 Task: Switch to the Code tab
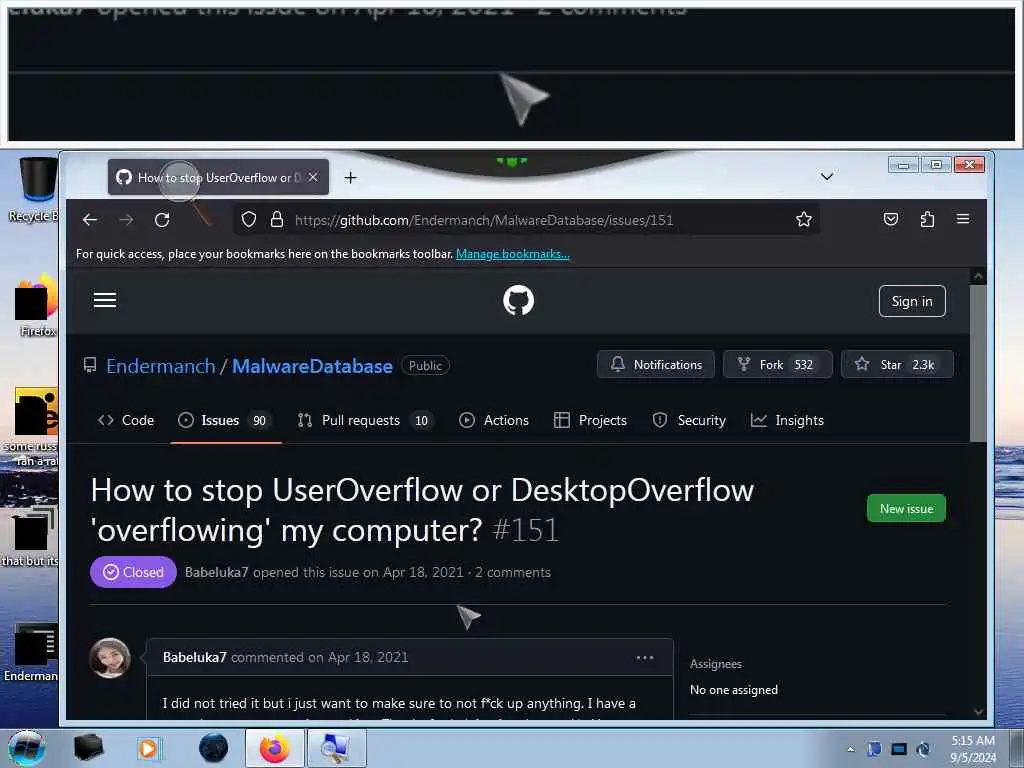[126, 421]
